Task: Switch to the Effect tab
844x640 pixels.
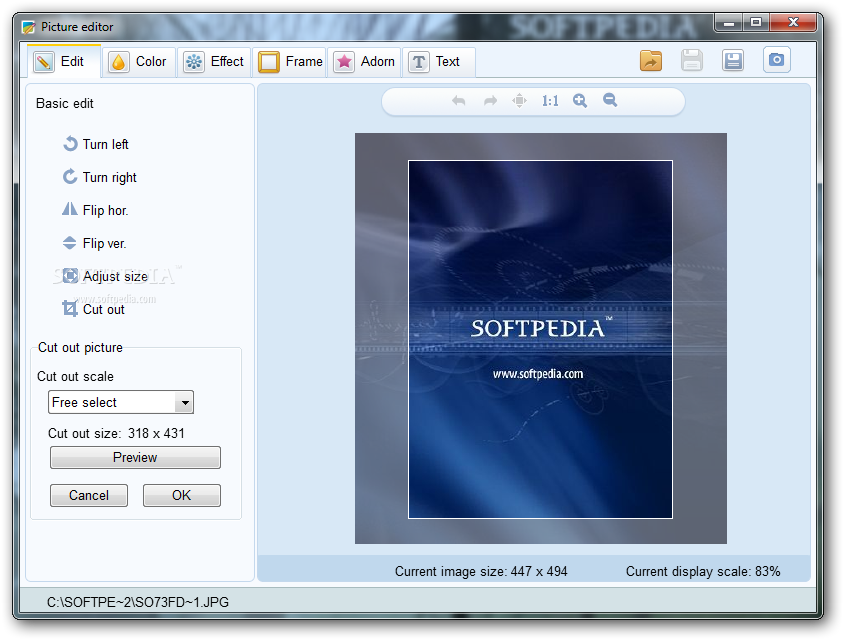Action: coord(214,62)
